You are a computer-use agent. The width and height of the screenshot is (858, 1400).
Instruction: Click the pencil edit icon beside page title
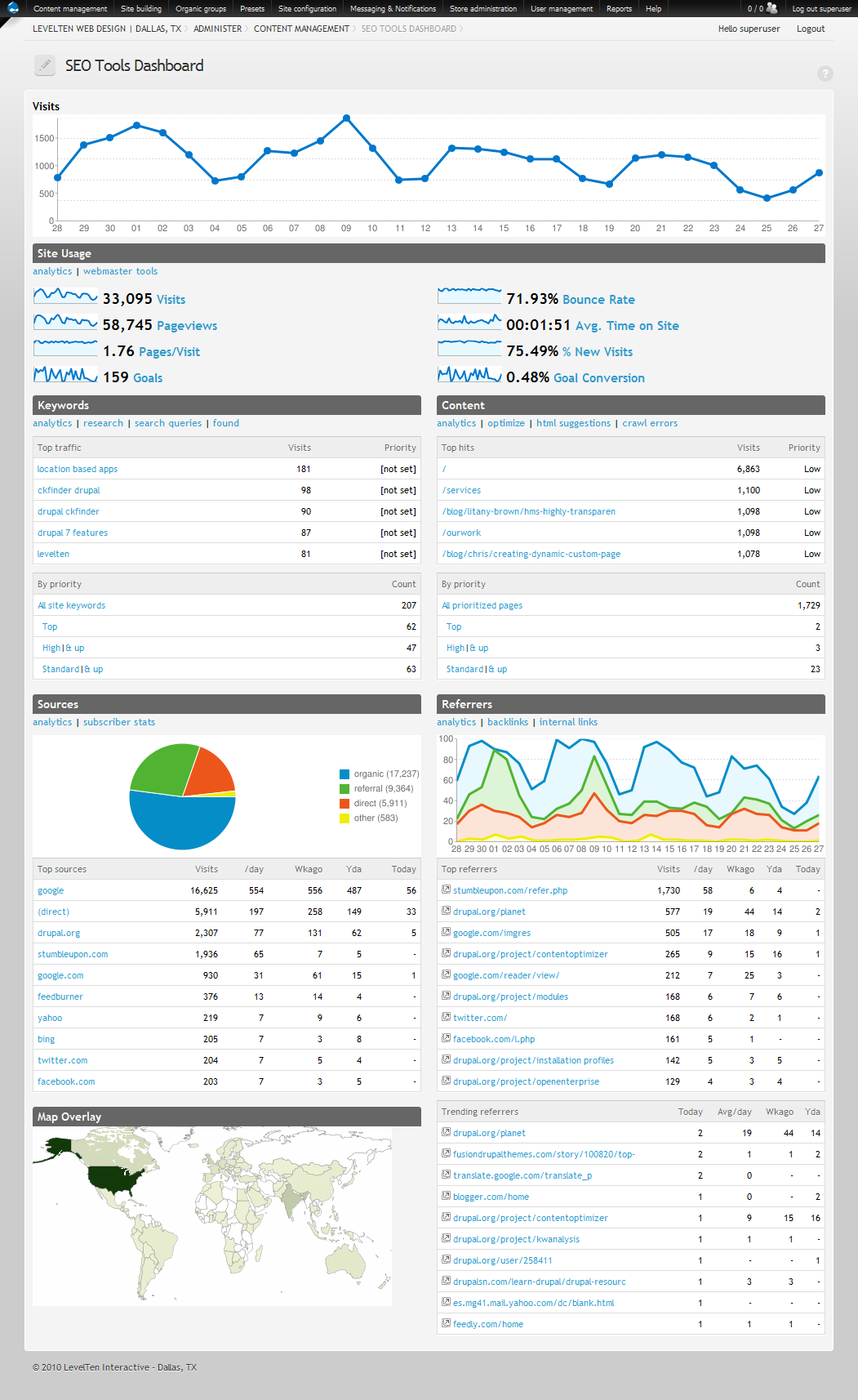pos(45,65)
